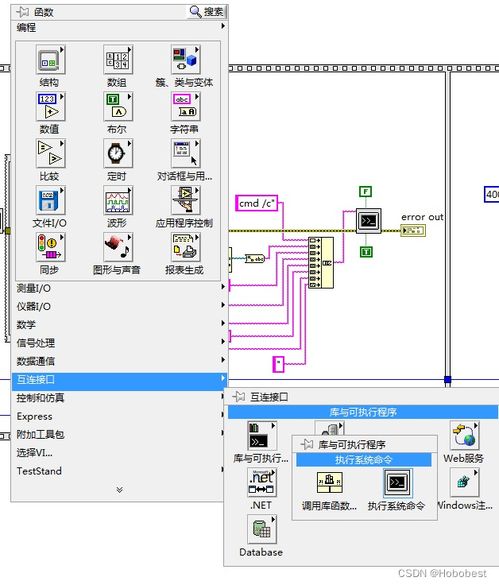The height and width of the screenshot is (585, 499).
Task: Click the 搜索 search button
Action: point(206,12)
